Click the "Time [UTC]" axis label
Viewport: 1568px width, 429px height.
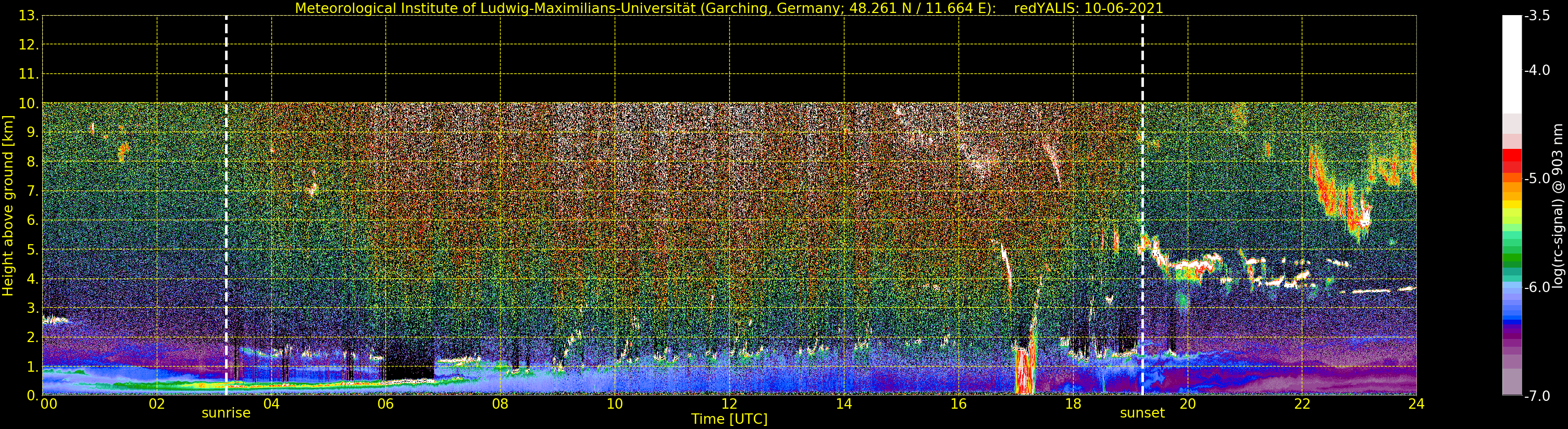point(729,419)
